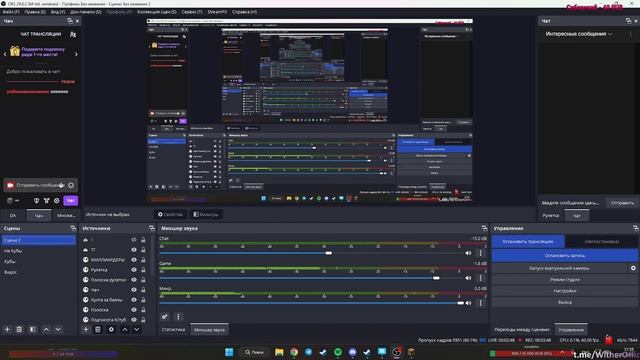Viewport: 640px width, 360px height.
Task: Remove selected scene using trash icon
Action: click(x=19, y=329)
